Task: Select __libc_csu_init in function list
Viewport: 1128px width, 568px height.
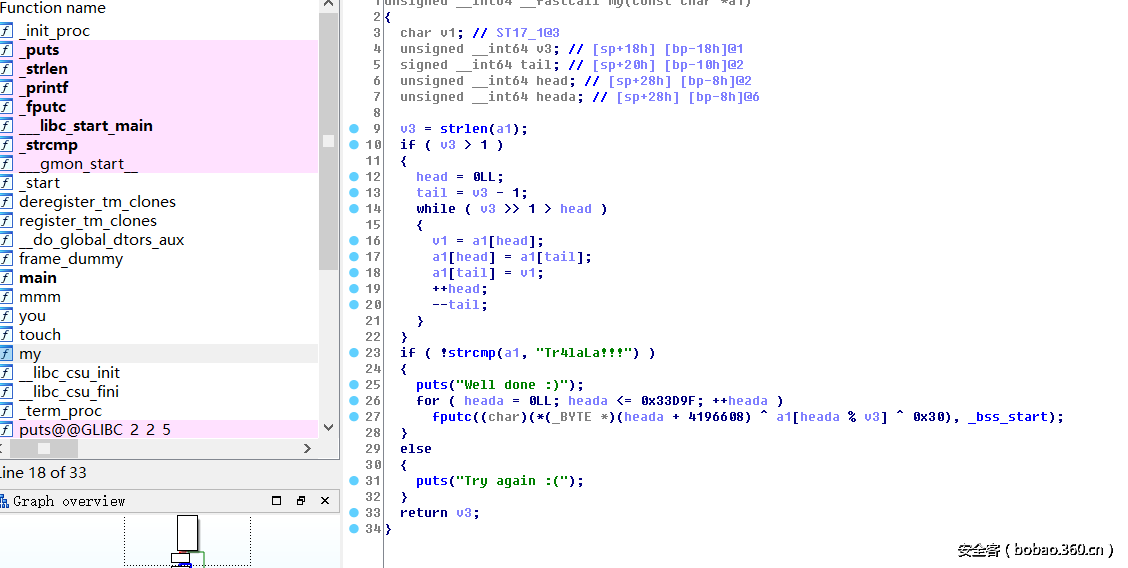Action: (69, 373)
